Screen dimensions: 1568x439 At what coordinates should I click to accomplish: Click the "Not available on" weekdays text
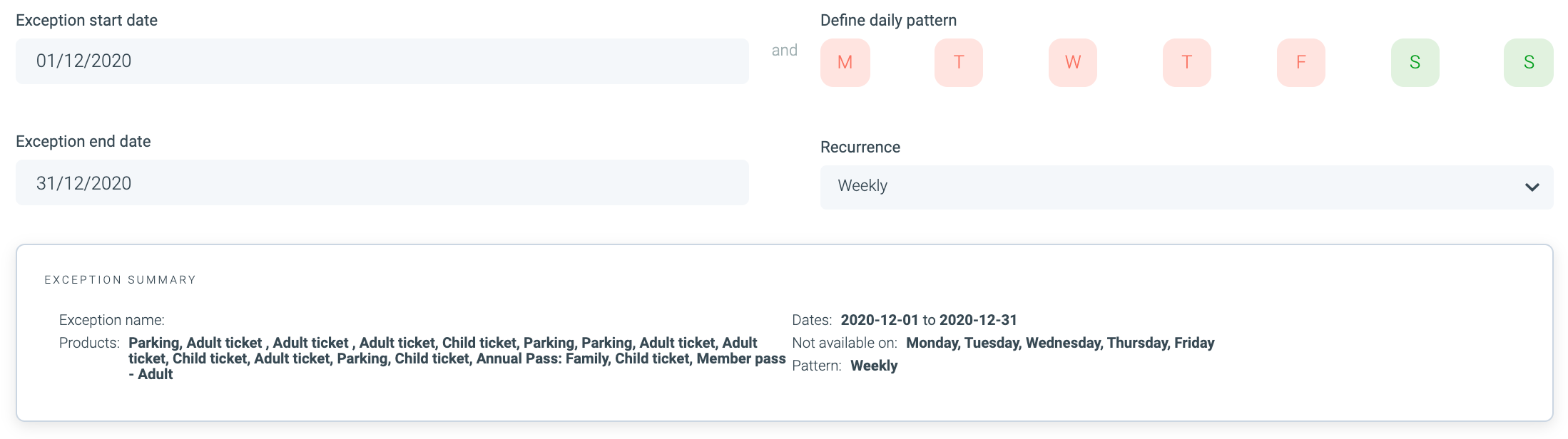tap(1059, 343)
